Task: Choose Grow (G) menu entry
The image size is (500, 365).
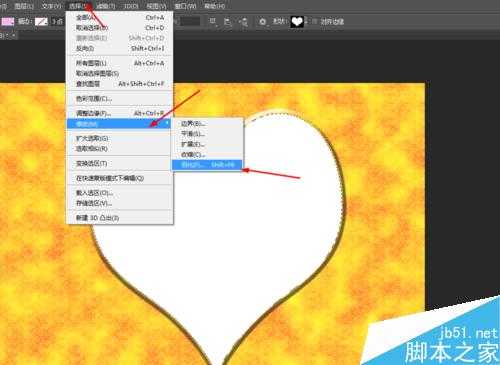Action: click(x=120, y=138)
